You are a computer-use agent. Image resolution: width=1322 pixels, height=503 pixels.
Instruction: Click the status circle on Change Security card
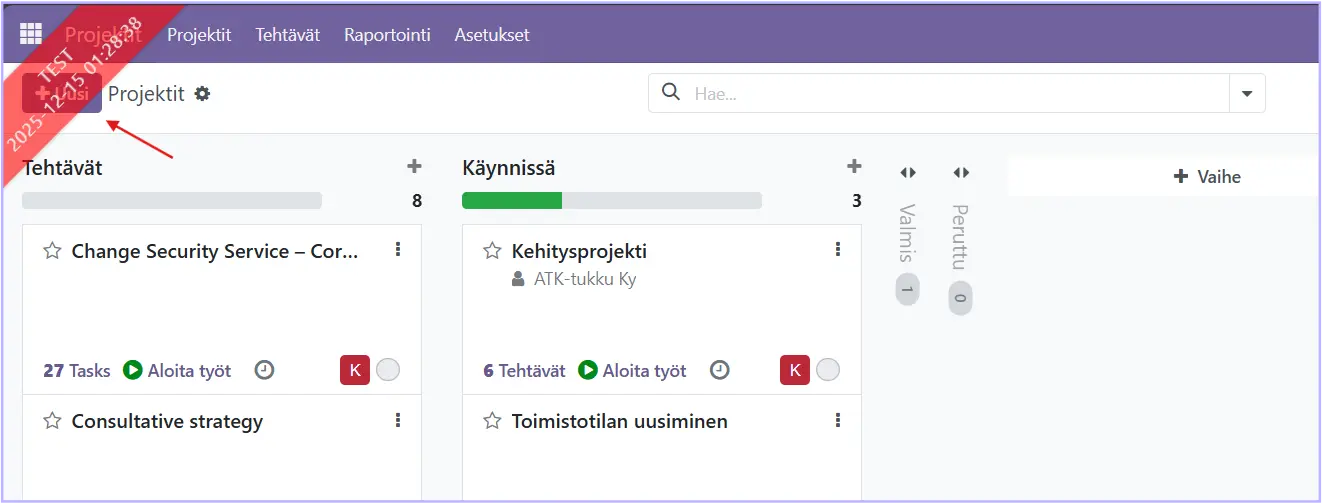point(388,371)
